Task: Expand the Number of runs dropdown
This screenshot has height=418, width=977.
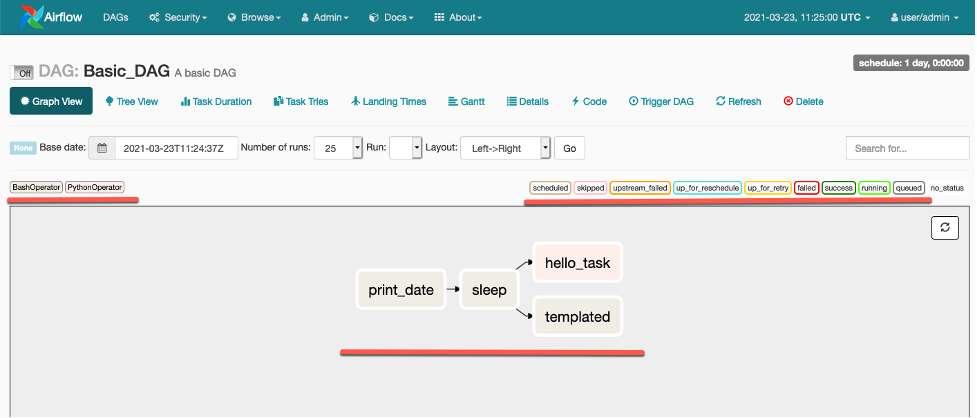Action: click(x=357, y=148)
